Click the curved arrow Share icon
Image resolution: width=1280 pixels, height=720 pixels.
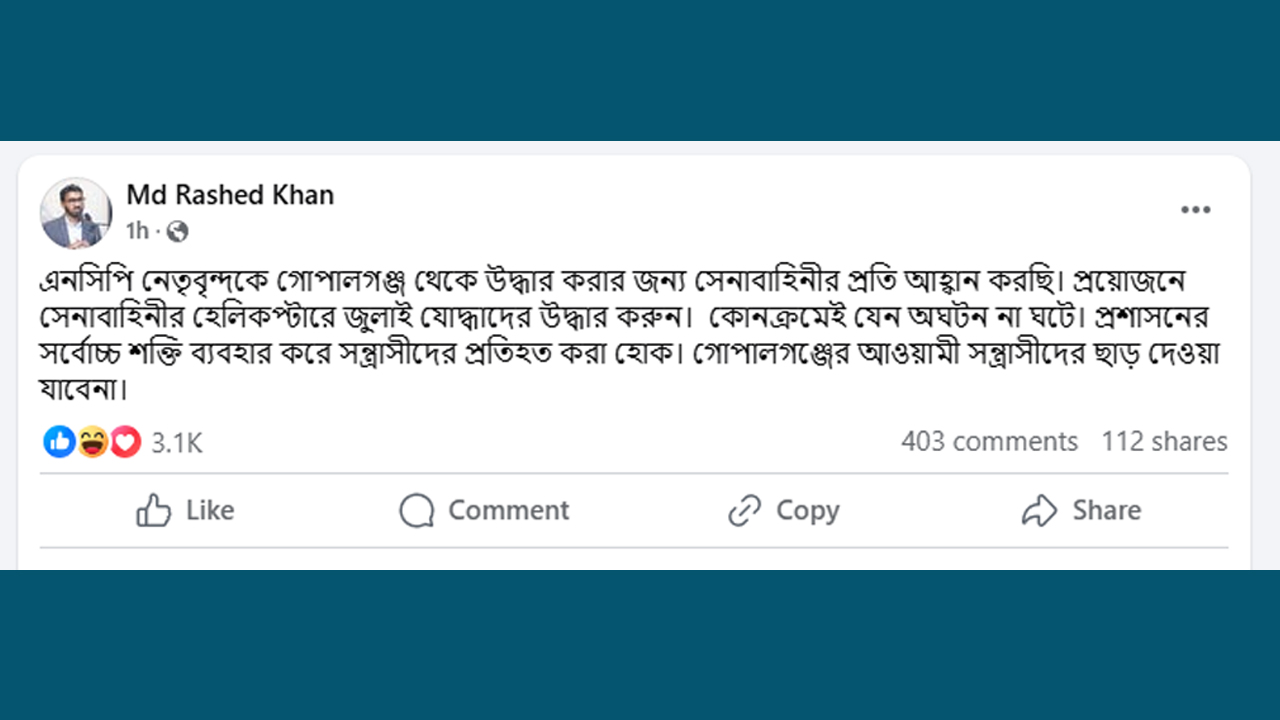[x=1040, y=511]
